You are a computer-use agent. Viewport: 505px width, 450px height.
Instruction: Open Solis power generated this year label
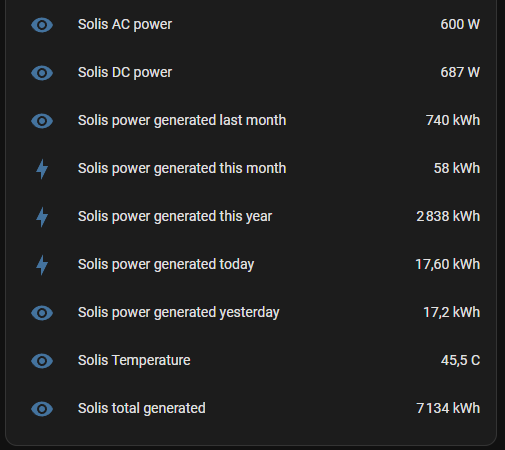pos(175,217)
